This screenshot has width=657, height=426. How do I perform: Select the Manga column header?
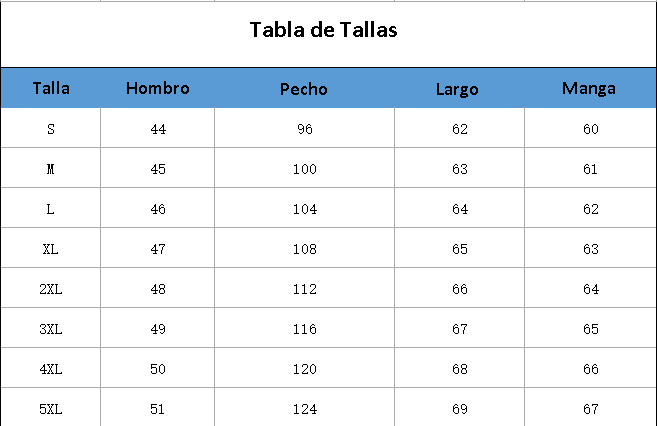point(589,88)
